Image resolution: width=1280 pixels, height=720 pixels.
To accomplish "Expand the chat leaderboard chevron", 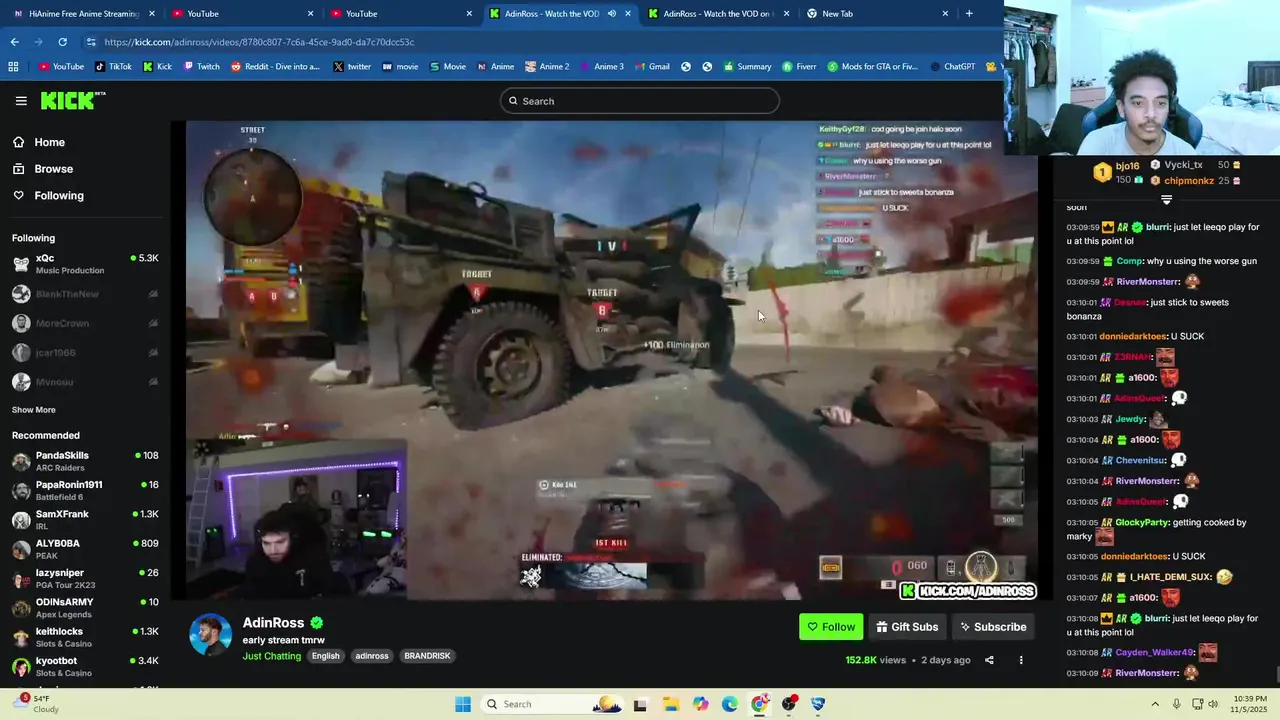I will (1166, 200).
